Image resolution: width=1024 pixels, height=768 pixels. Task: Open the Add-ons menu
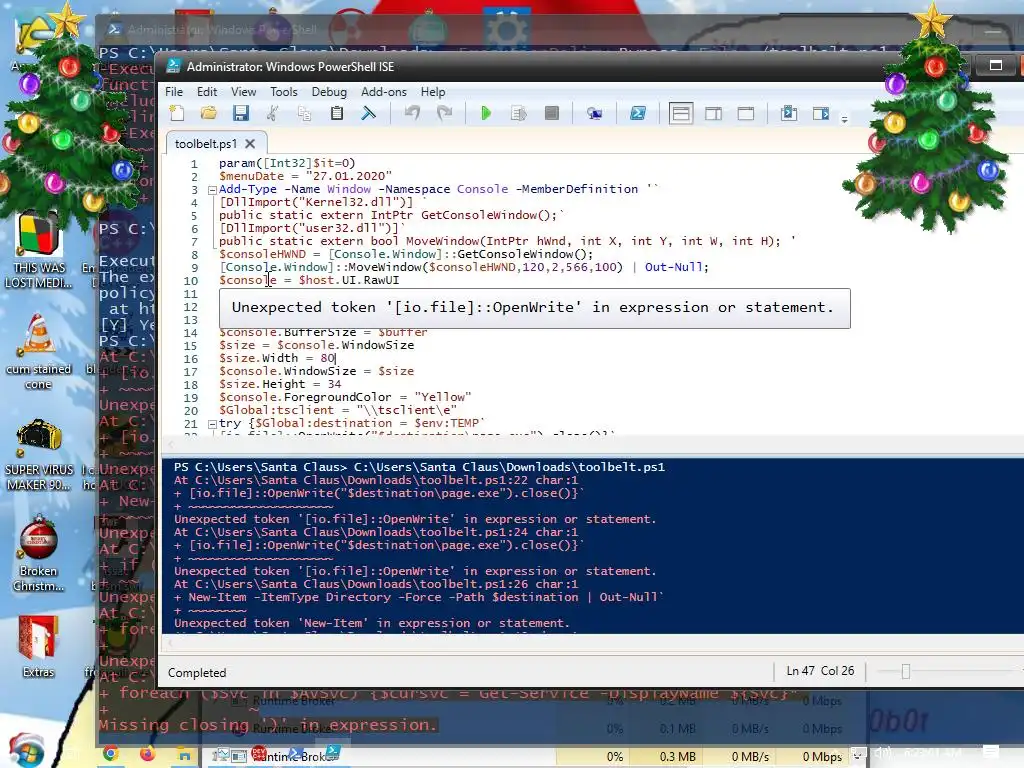click(384, 92)
